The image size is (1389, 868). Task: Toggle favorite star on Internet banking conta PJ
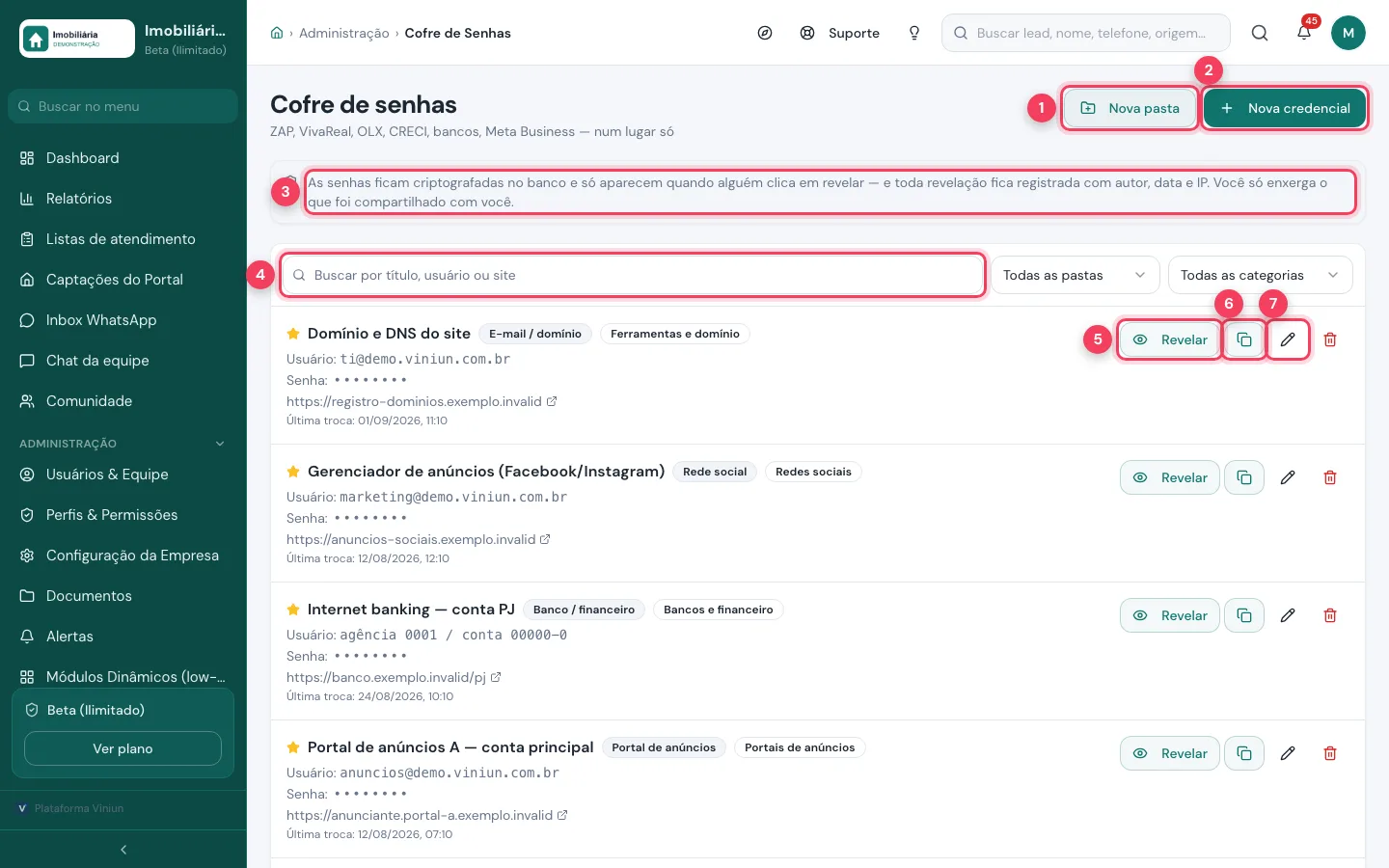[x=293, y=610]
